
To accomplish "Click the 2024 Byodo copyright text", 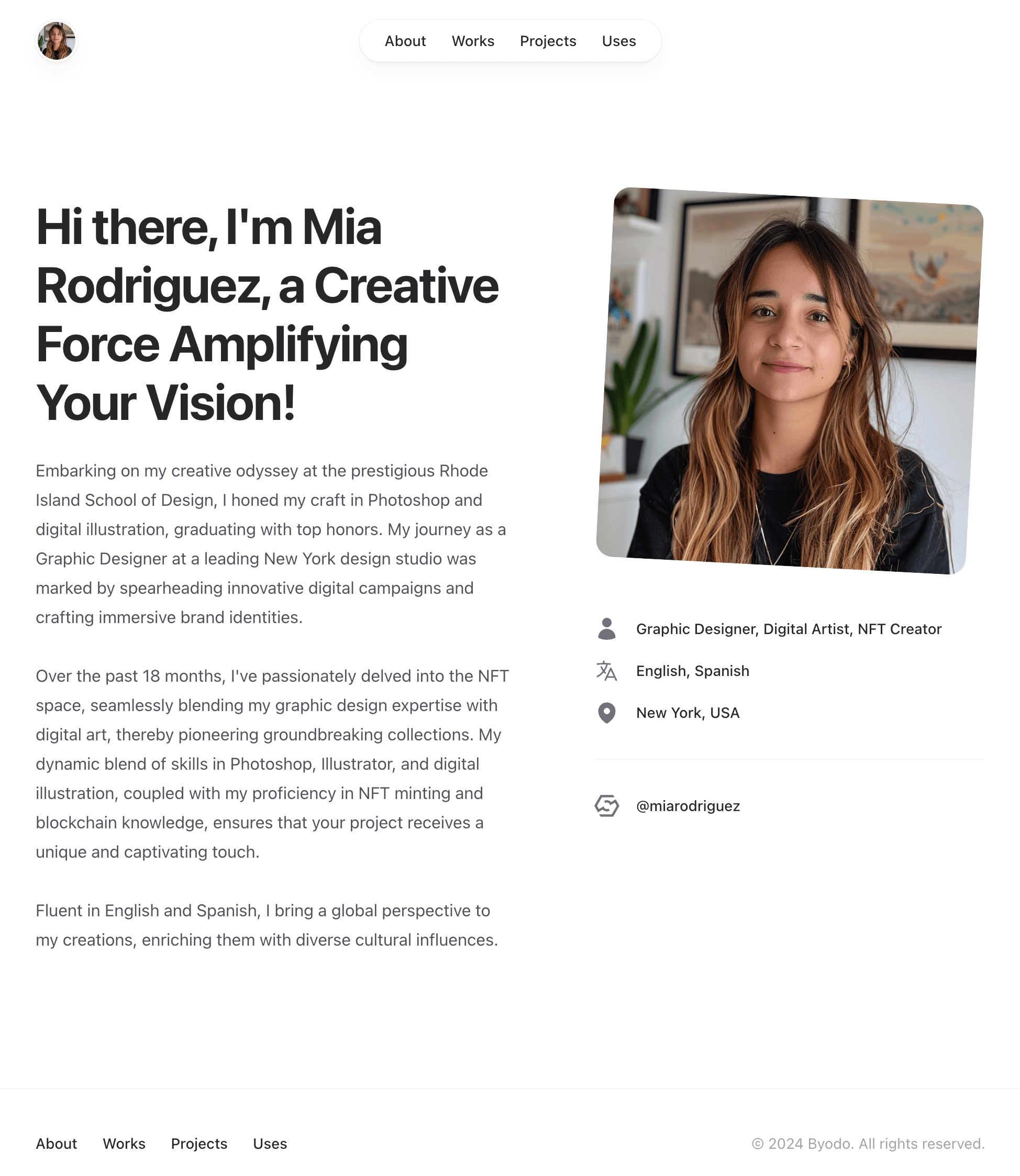I will 868,1144.
